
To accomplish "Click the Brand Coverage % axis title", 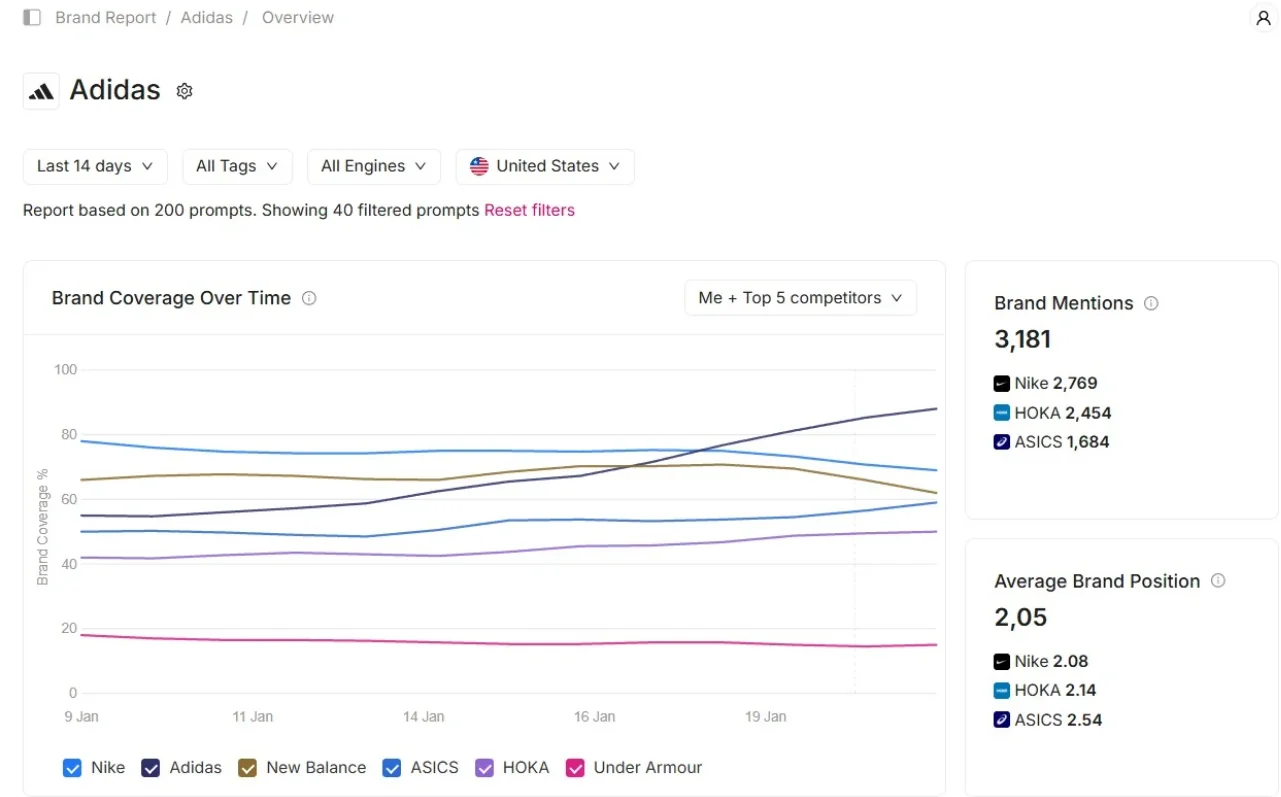I will click(43, 527).
